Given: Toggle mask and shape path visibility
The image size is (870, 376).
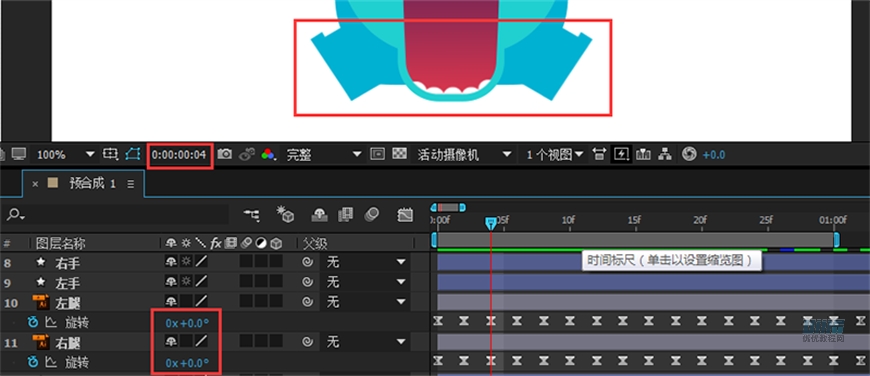Looking at the screenshot, I should pyautogui.click(x=133, y=154).
